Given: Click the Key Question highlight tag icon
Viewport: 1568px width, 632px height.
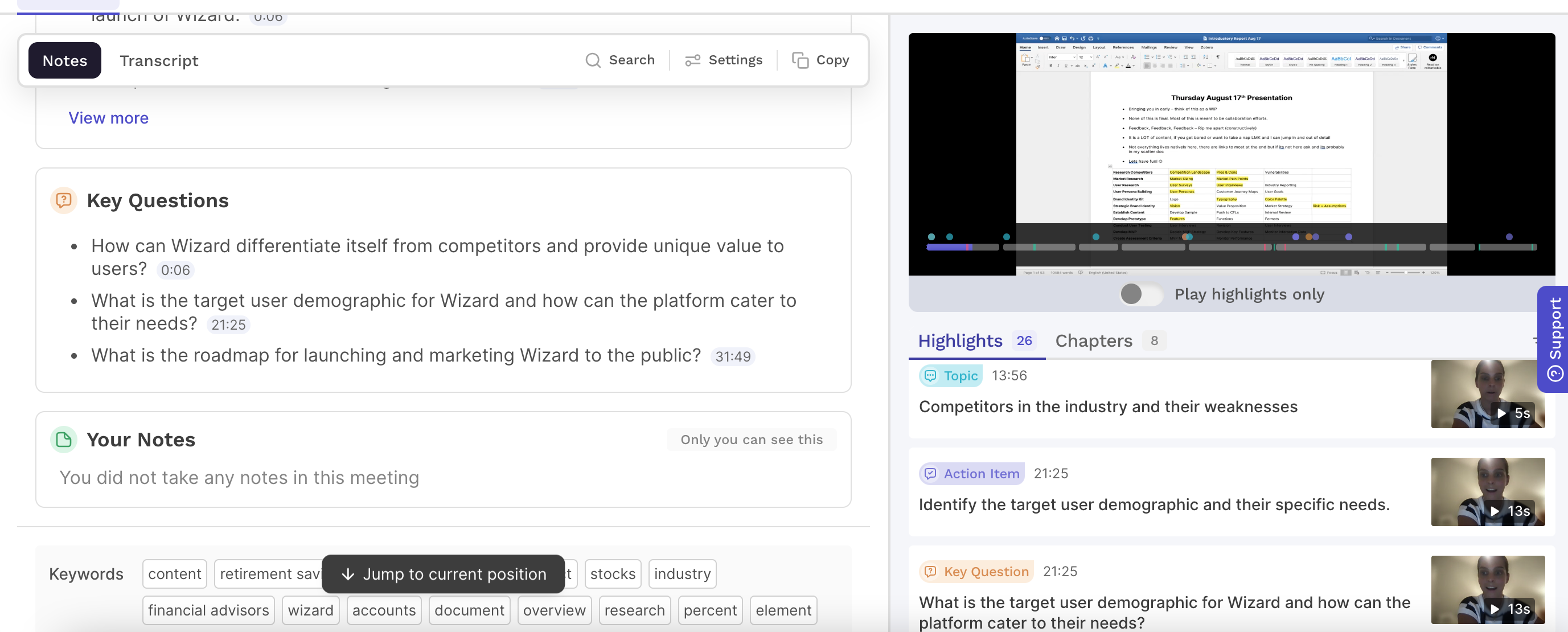Looking at the screenshot, I should click(x=930, y=572).
